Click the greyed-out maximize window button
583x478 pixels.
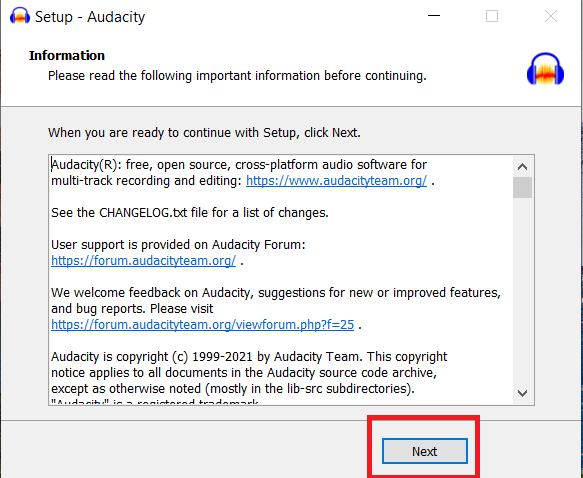pos(492,16)
